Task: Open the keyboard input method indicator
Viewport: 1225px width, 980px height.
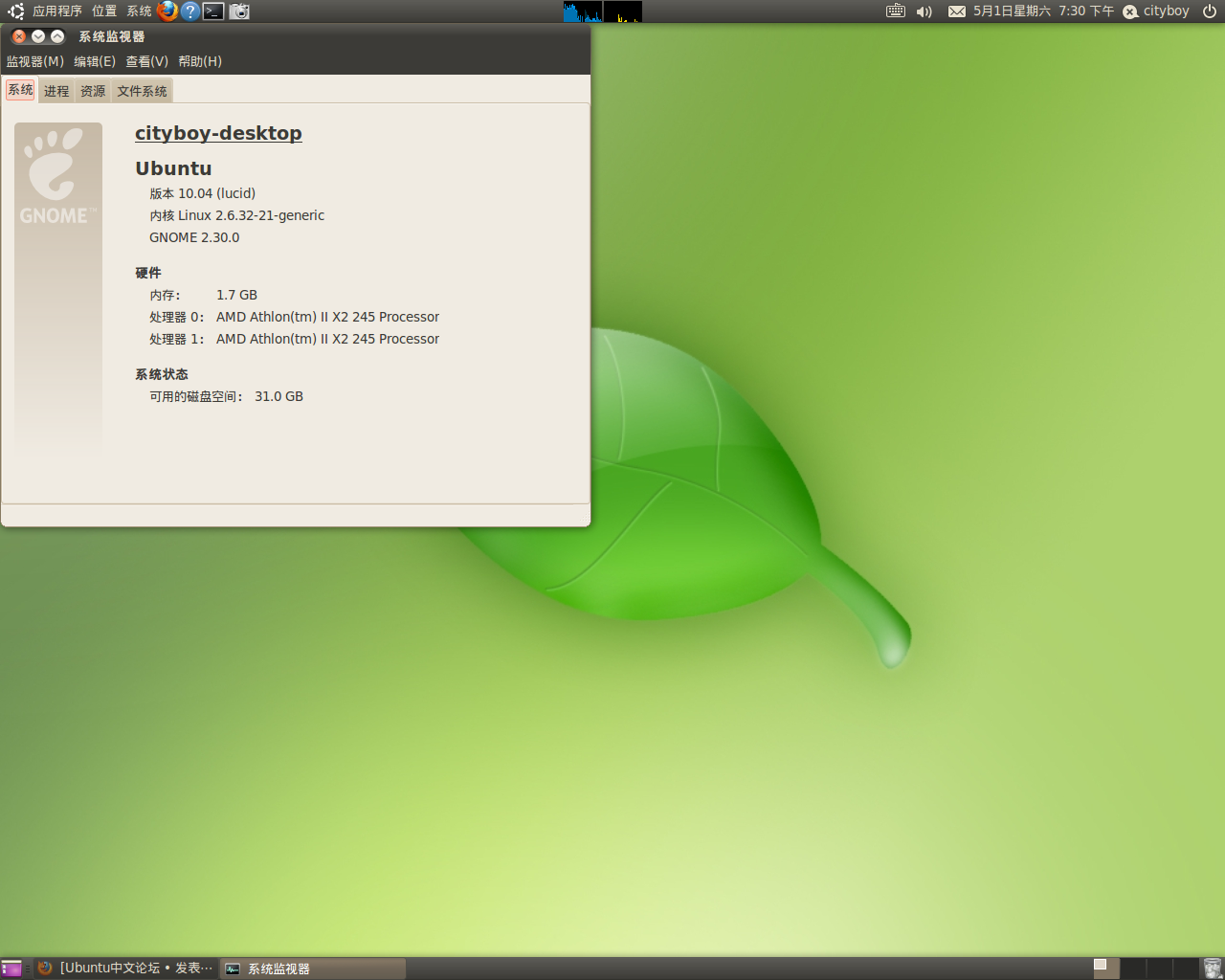Action: pos(896,11)
